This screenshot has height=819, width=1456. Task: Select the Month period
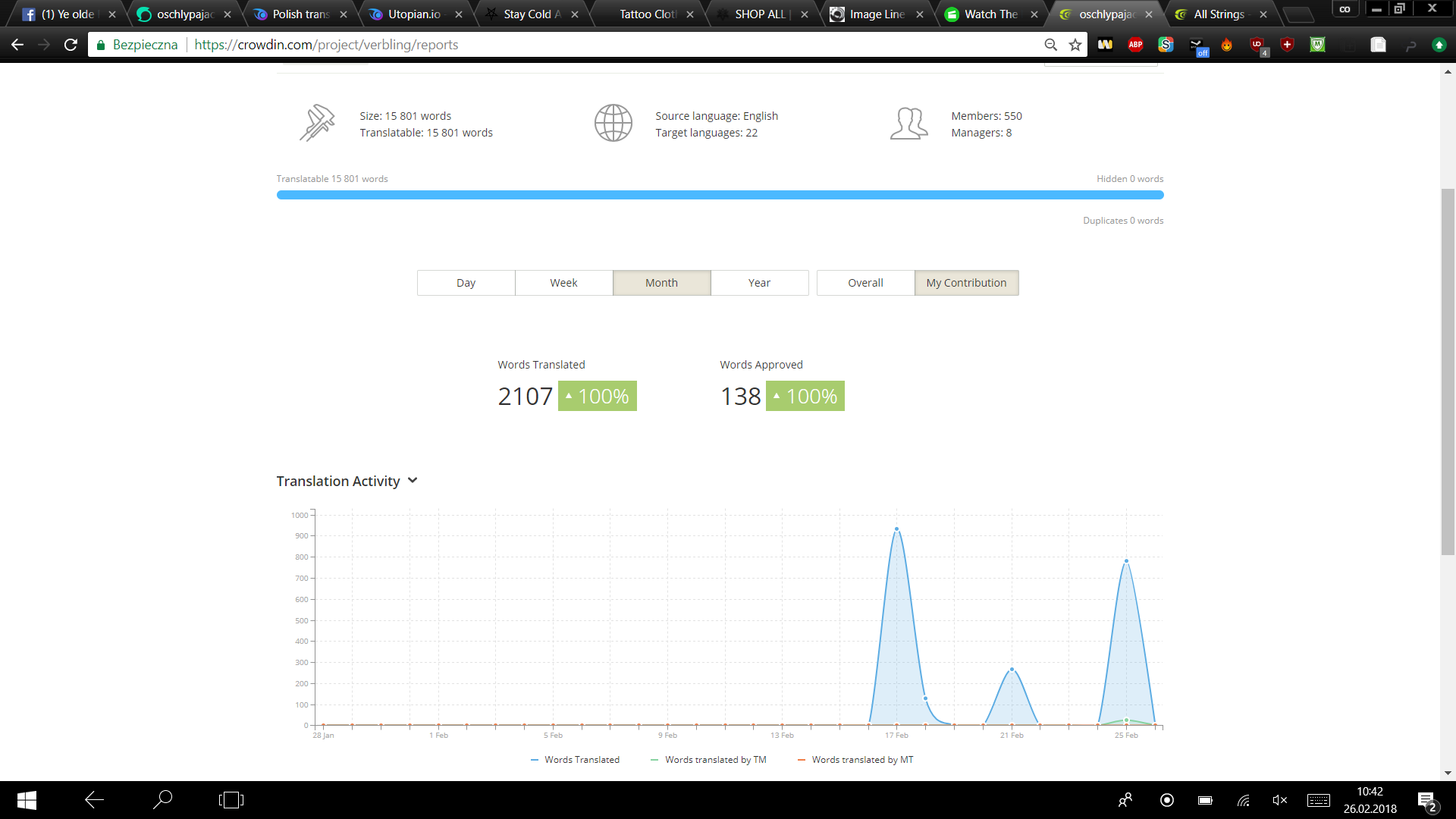pos(661,283)
